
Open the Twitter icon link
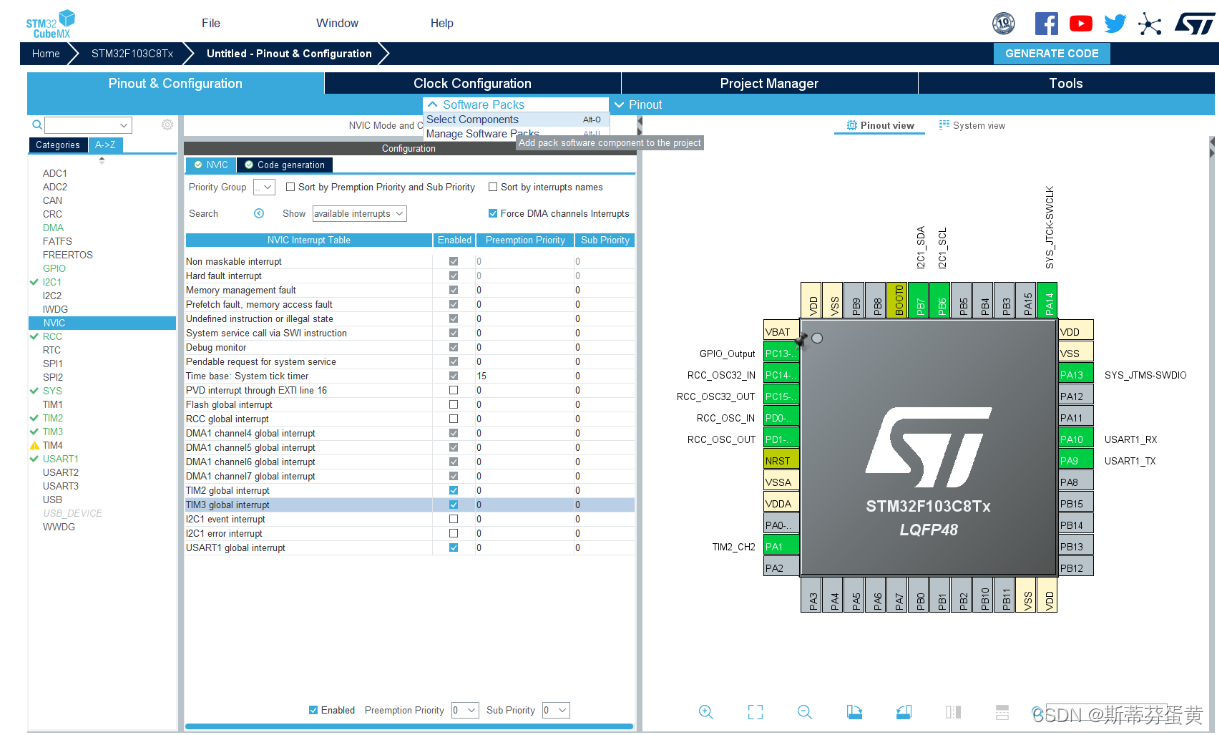point(1115,23)
